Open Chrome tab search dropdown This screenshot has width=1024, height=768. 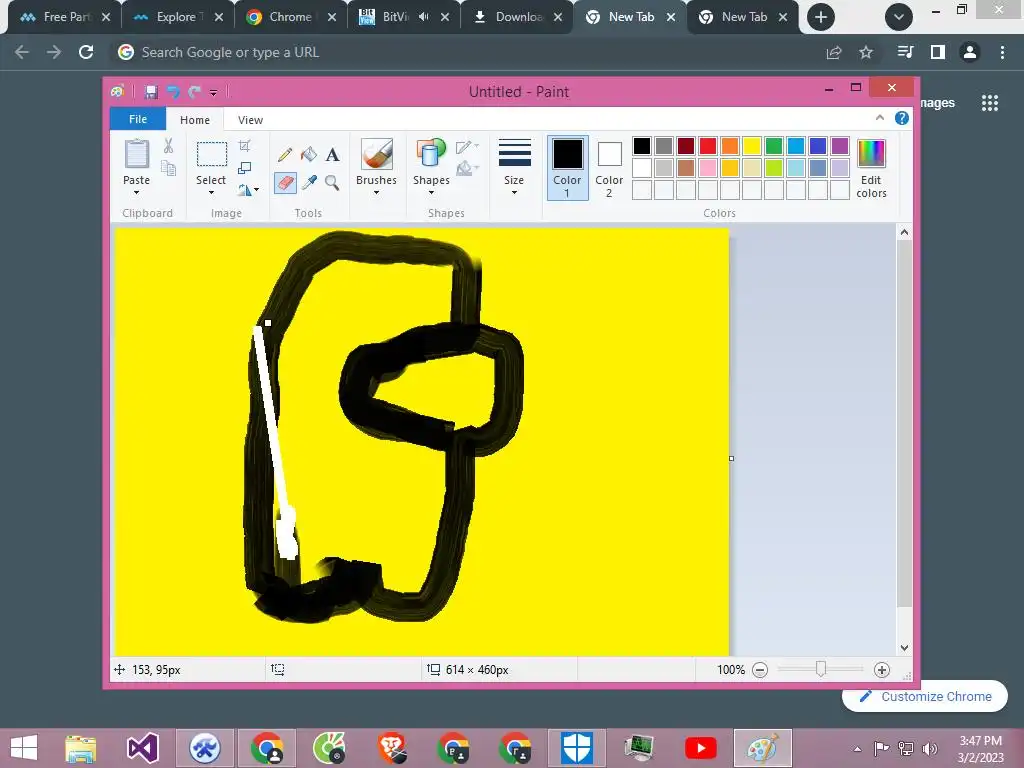click(899, 17)
